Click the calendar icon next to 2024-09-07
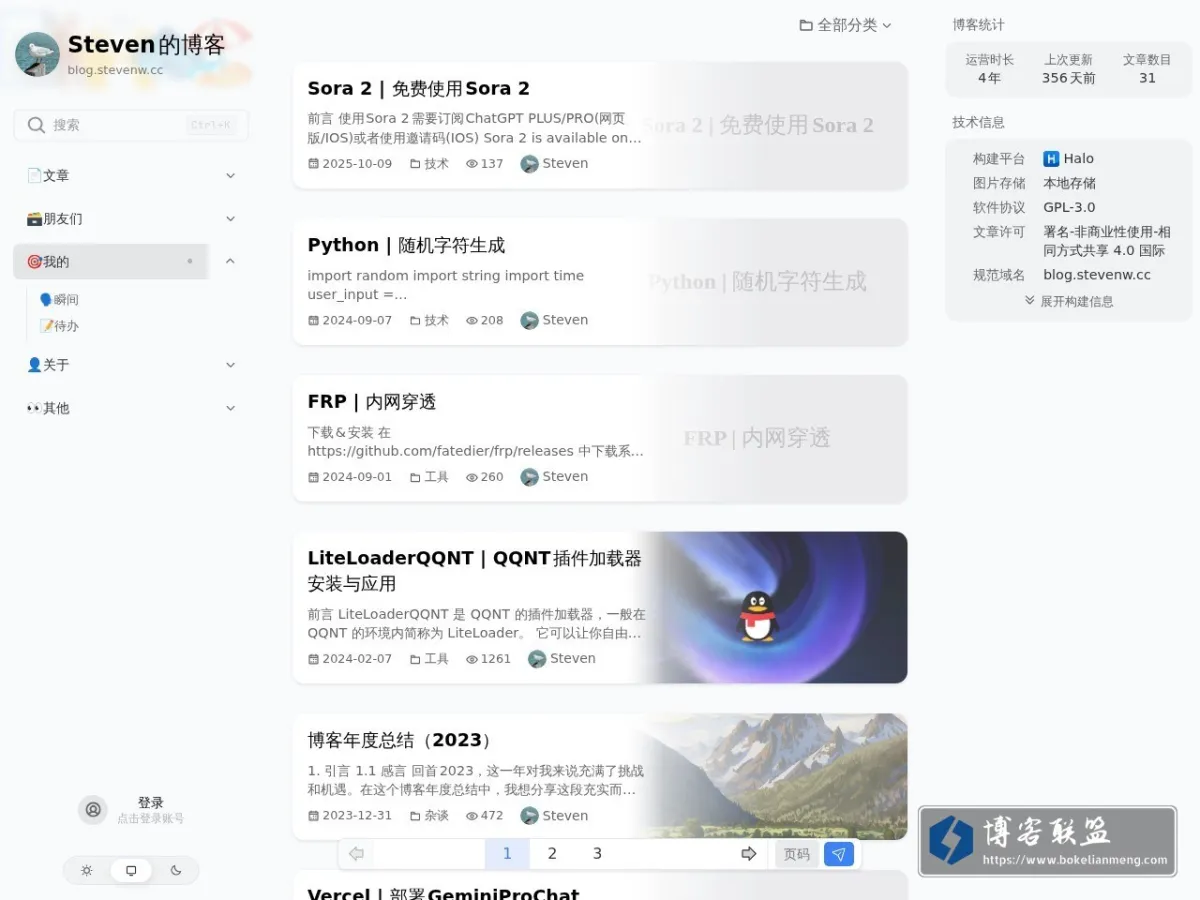 (x=313, y=321)
